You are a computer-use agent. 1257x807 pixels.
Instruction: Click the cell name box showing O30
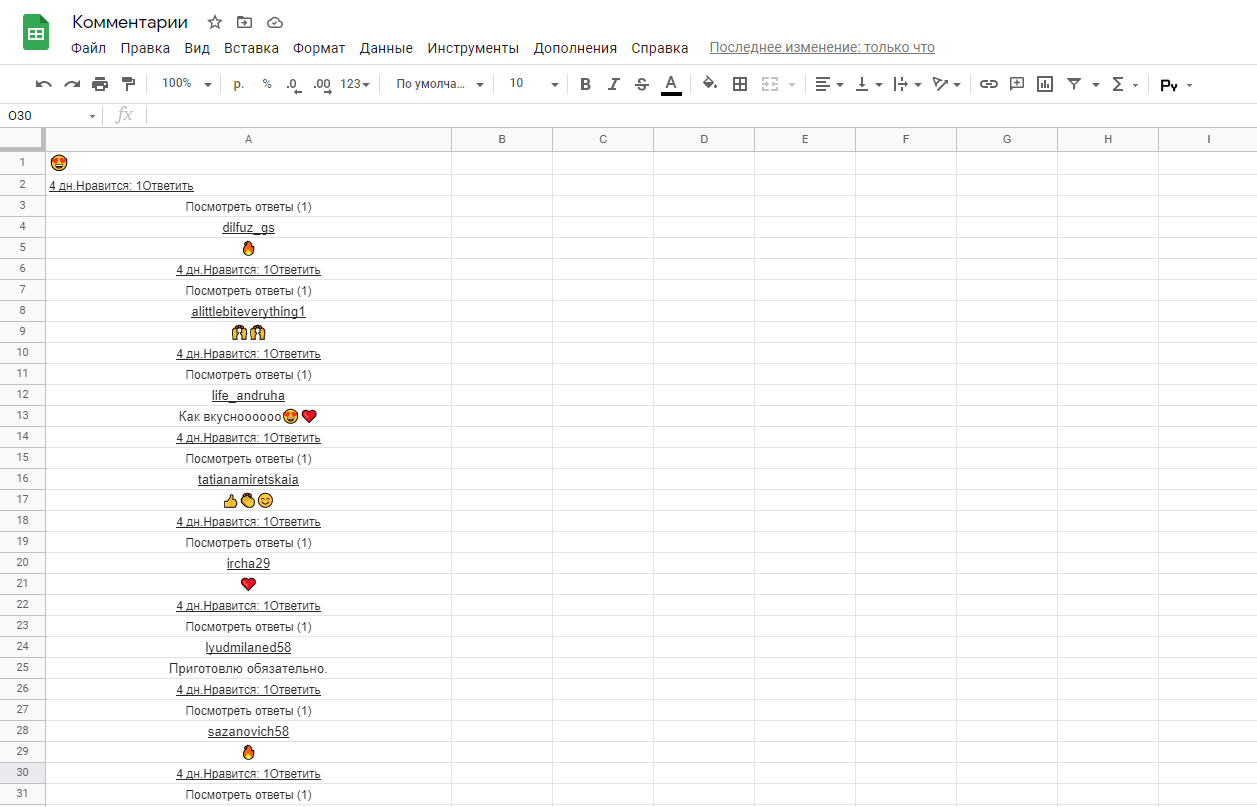pyautogui.click(x=50, y=116)
